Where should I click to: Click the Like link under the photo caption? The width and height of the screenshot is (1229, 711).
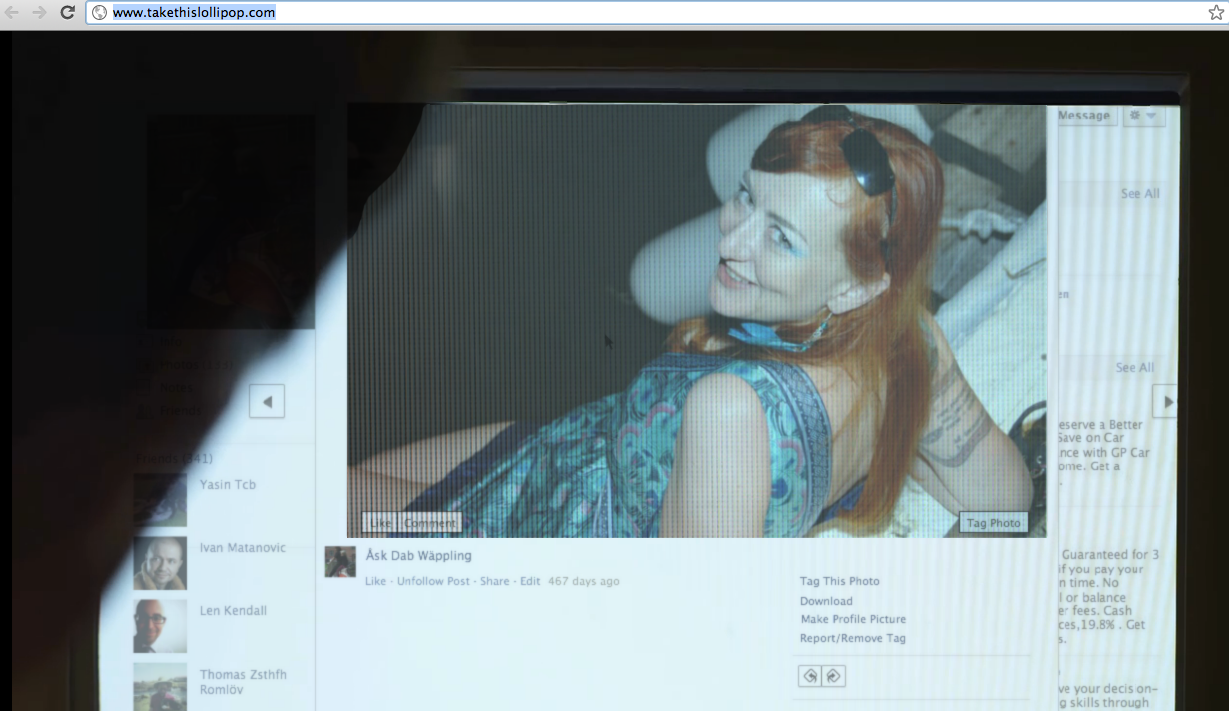coord(375,581)
